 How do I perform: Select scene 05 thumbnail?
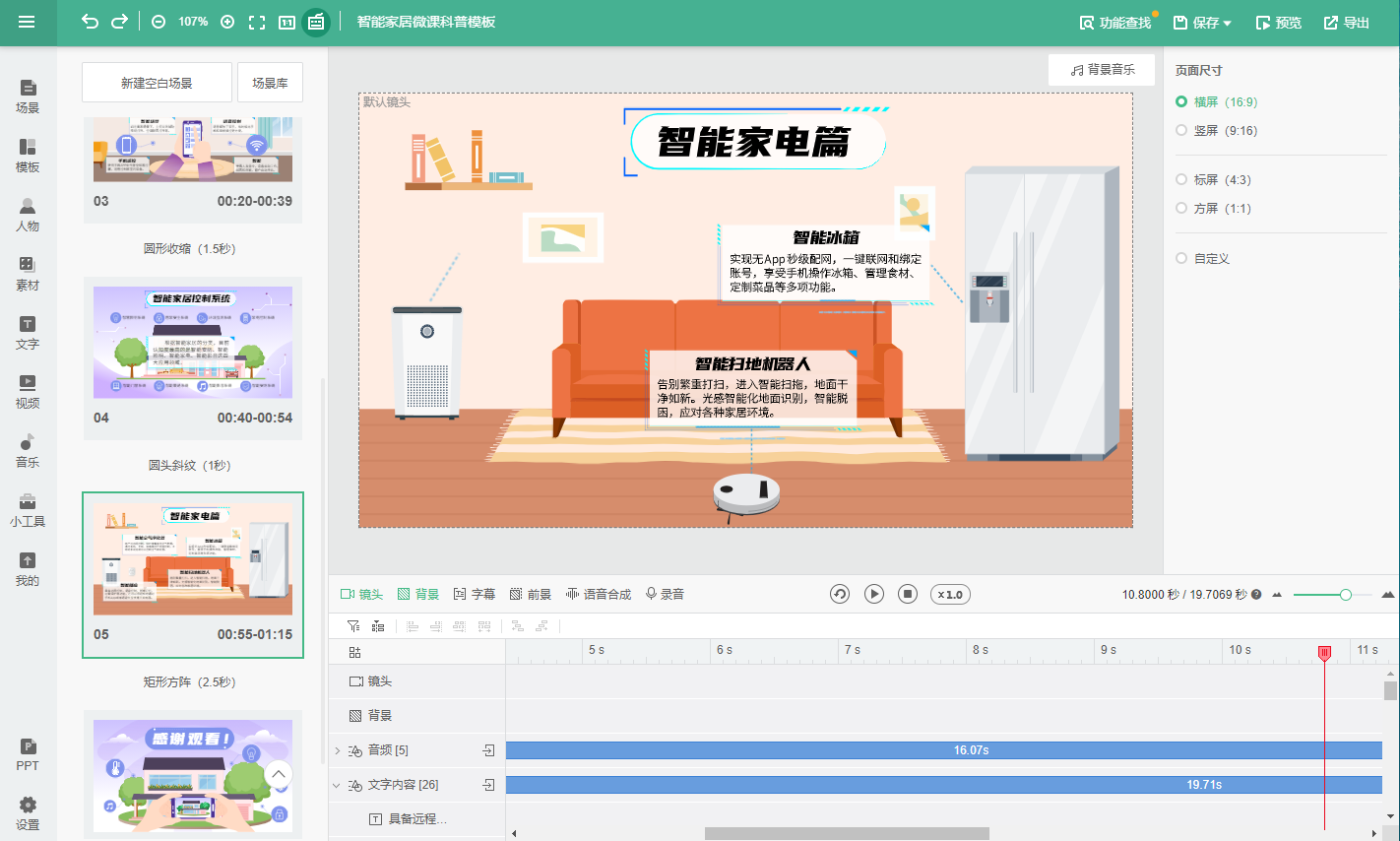click(x=193, y=559)
